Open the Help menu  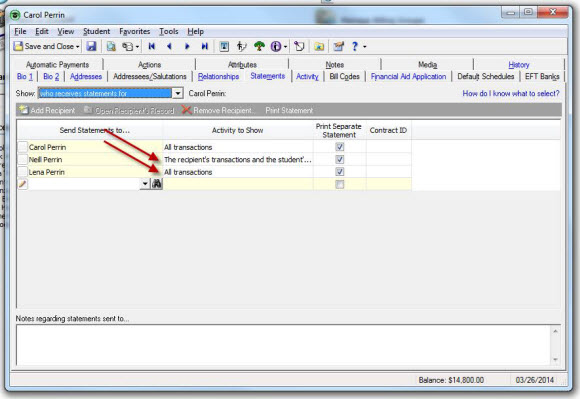pos(195,31)
